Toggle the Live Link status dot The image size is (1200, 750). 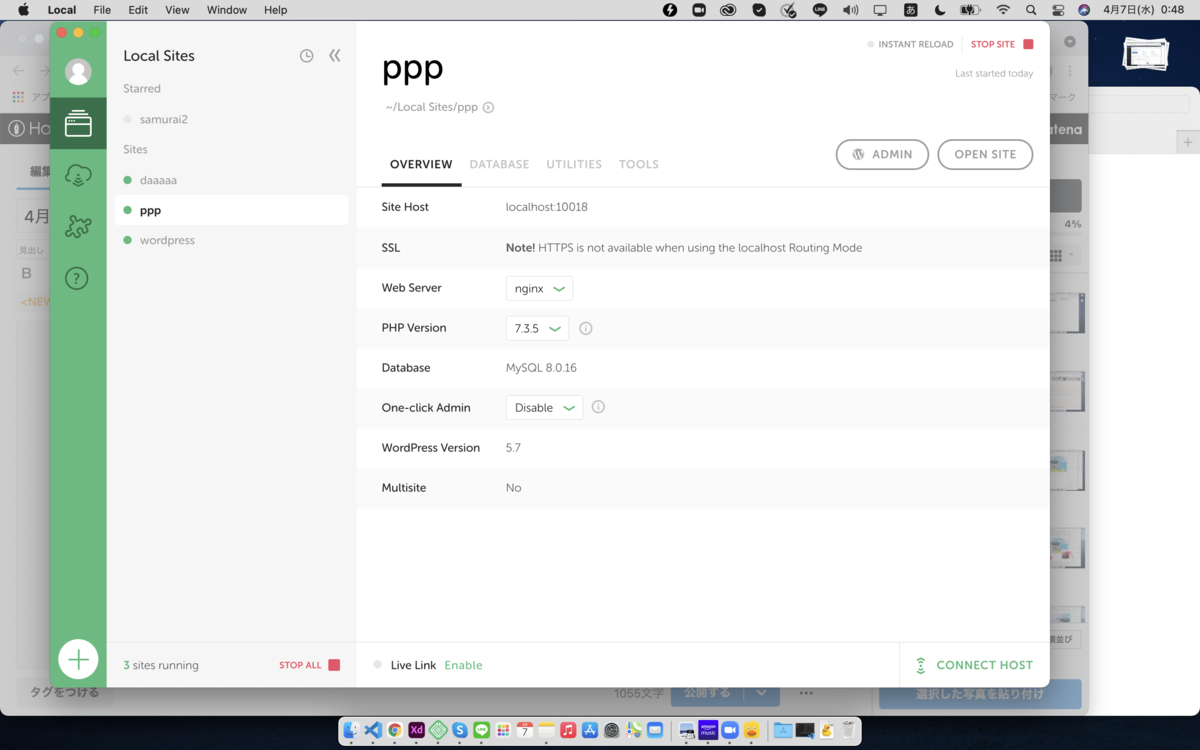(x=377, y=665)
